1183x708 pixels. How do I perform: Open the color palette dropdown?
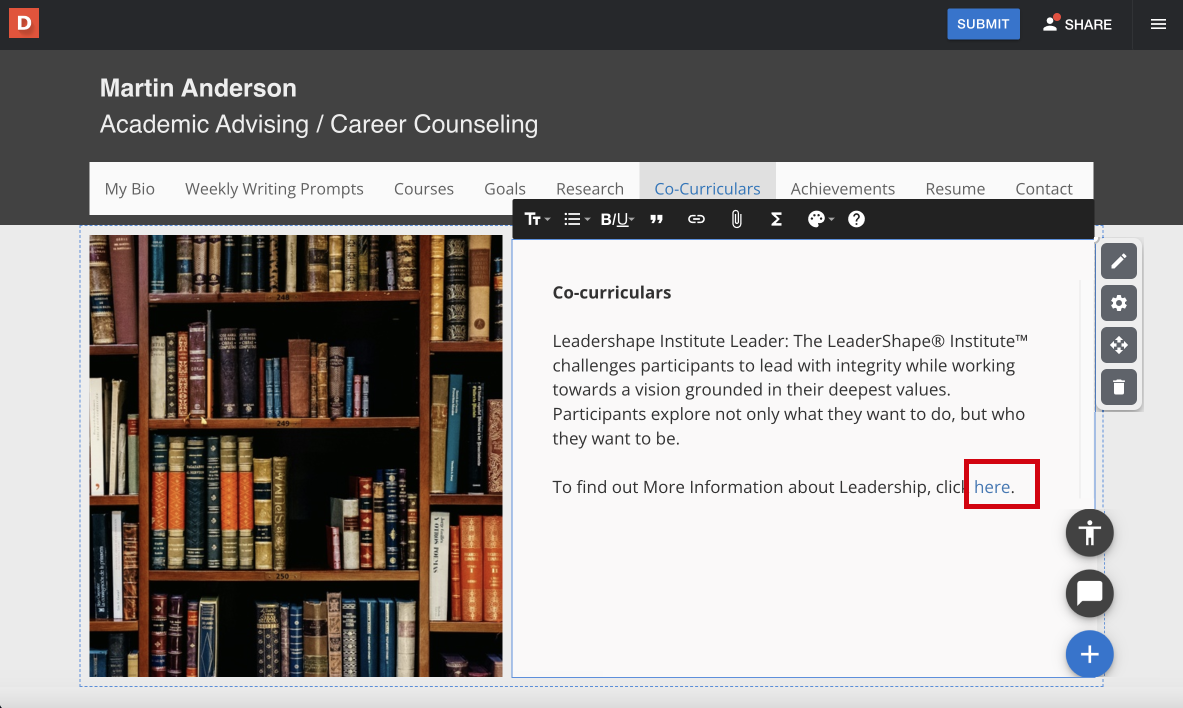coord(820,219)
